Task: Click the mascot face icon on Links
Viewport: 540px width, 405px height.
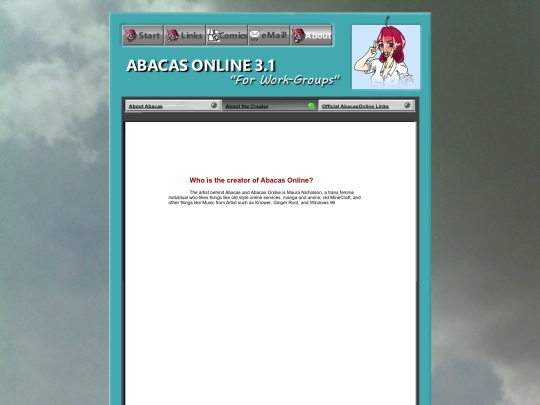Action: (x=173, y=35)
